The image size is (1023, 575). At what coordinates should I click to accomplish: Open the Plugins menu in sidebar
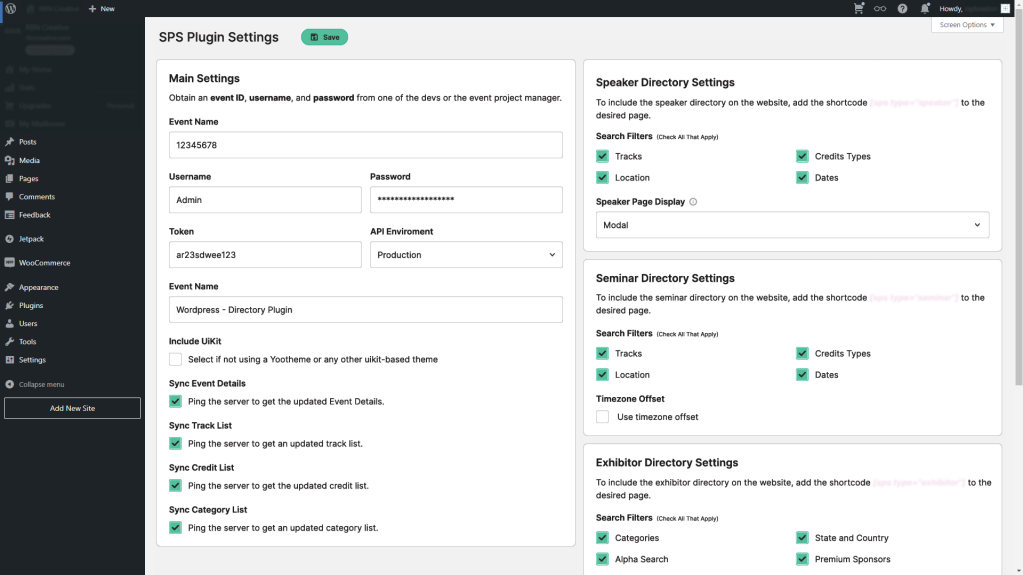coord(30,305)
